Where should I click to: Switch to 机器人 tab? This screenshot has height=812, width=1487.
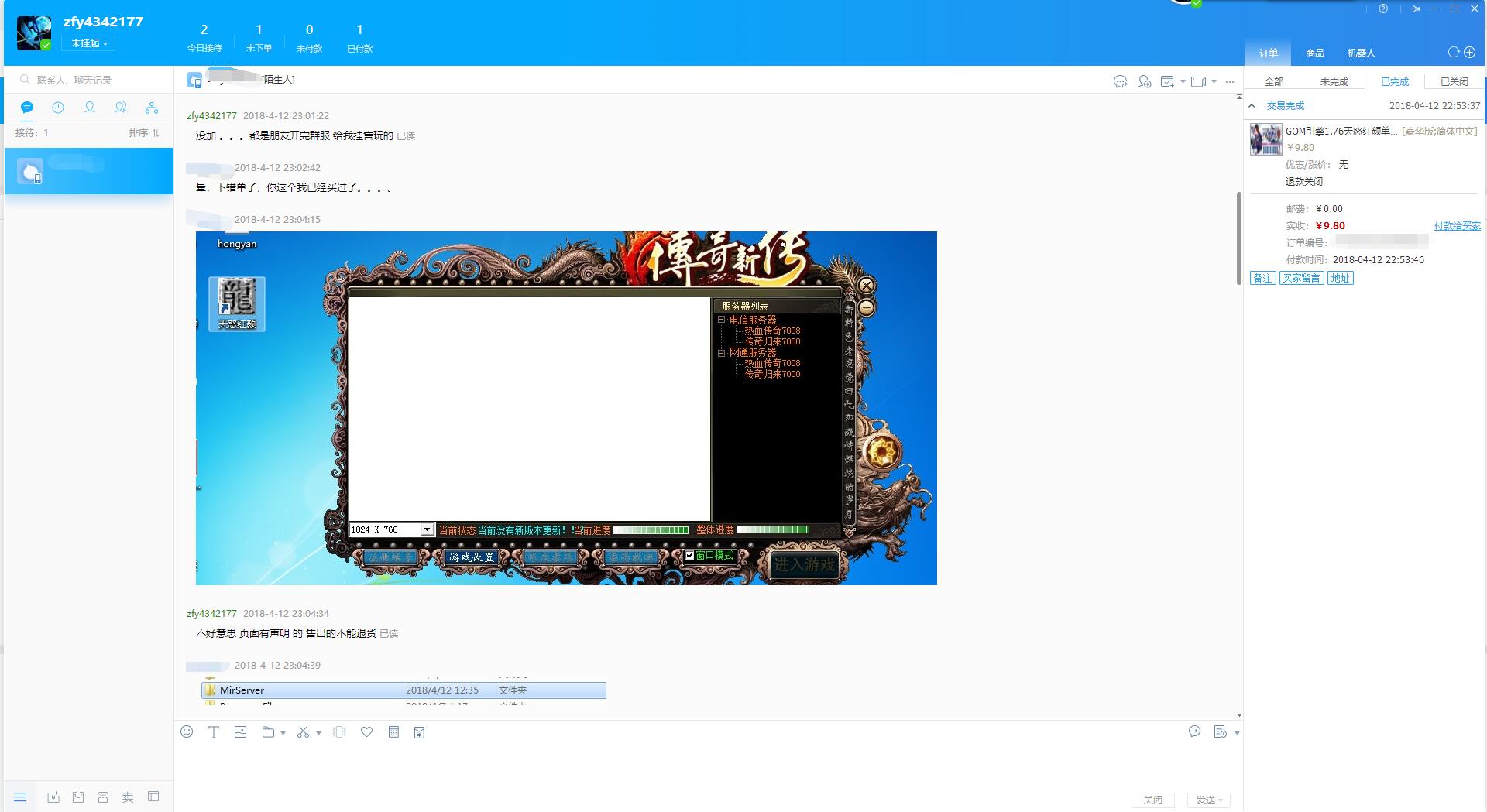click(x=1361, y=53)
